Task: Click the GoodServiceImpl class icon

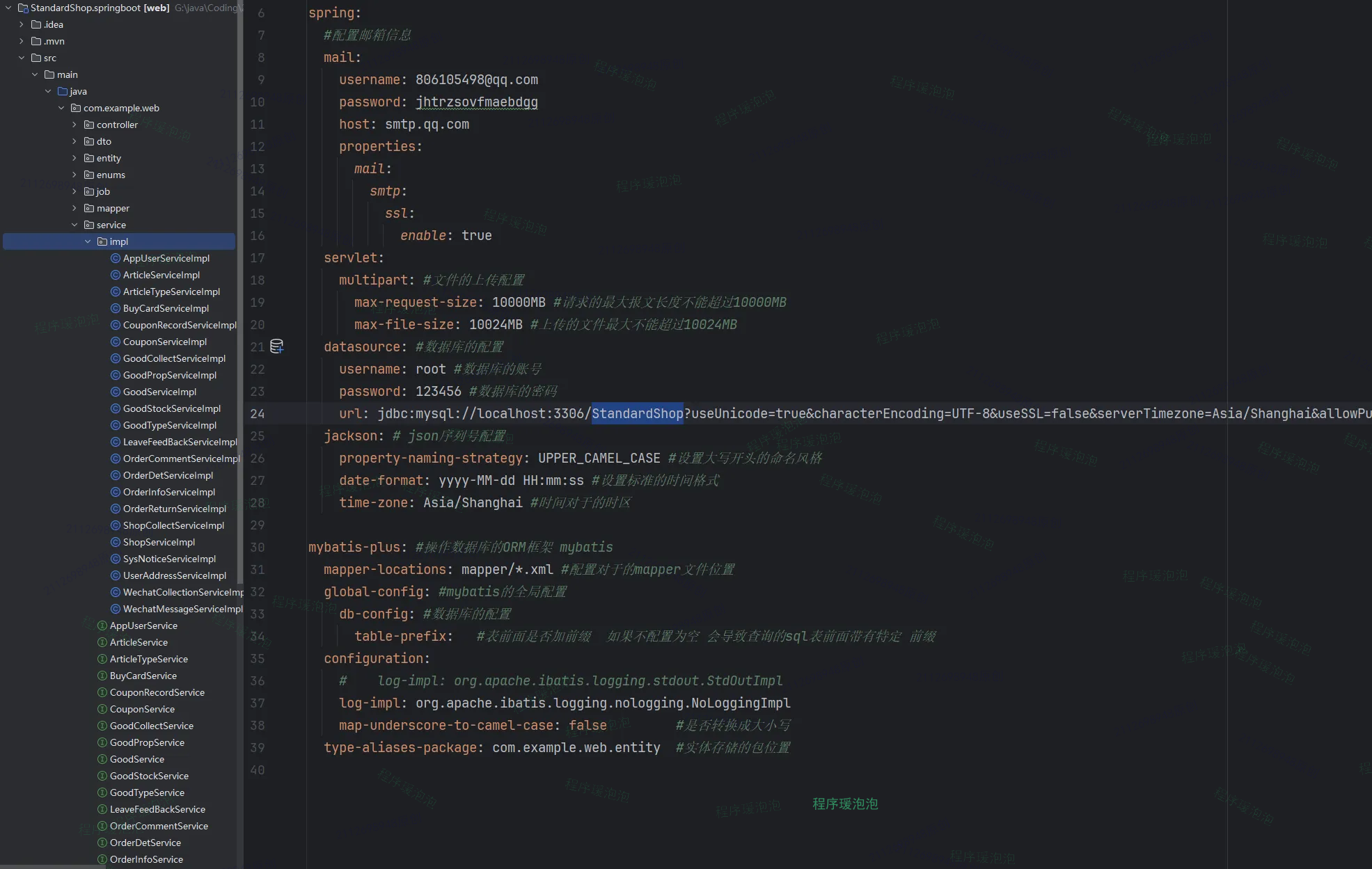Action: pos(116,392)
